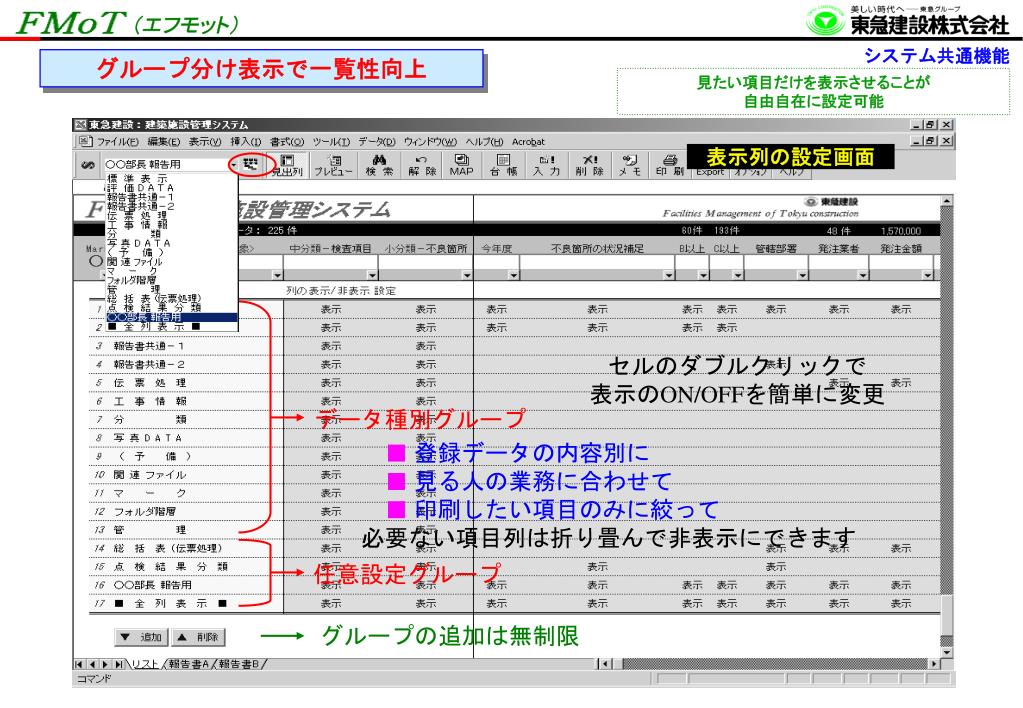Open the データ(D) menu
The width and height of the screenshot is (1023, 708).
tap(376, 142)
